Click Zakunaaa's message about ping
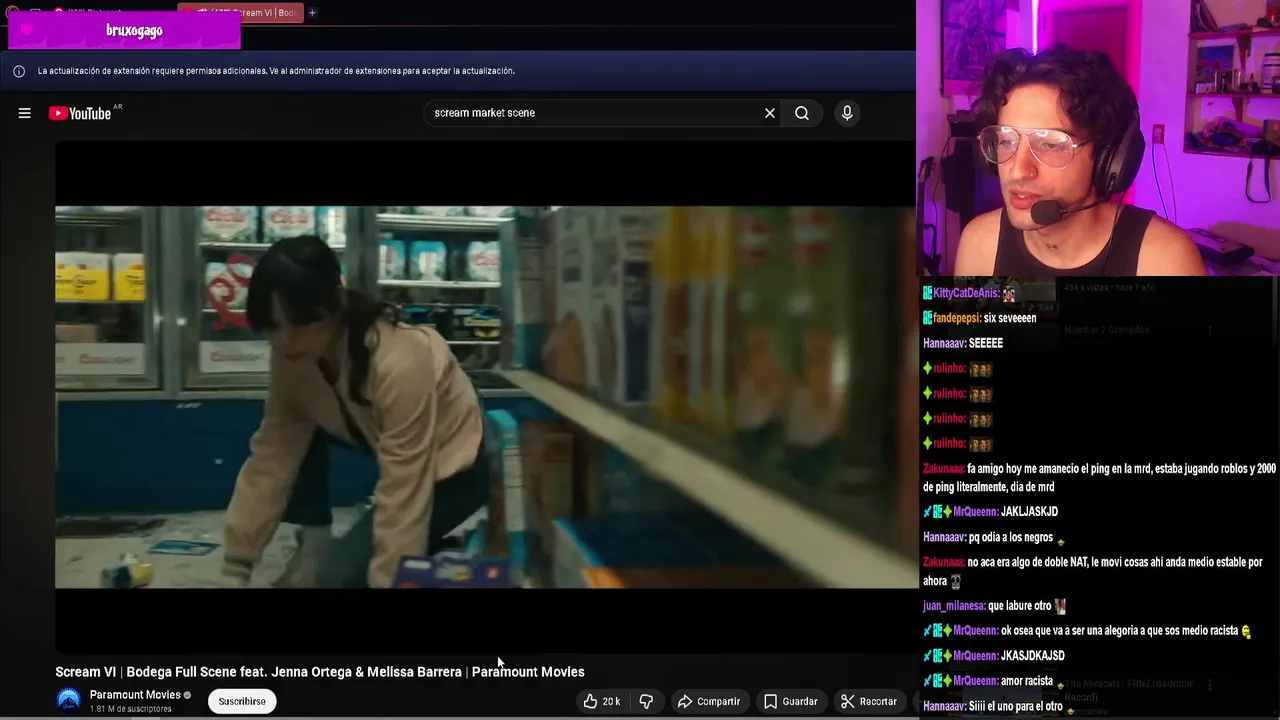The image size is (1280, 720). click(1099, 478)
